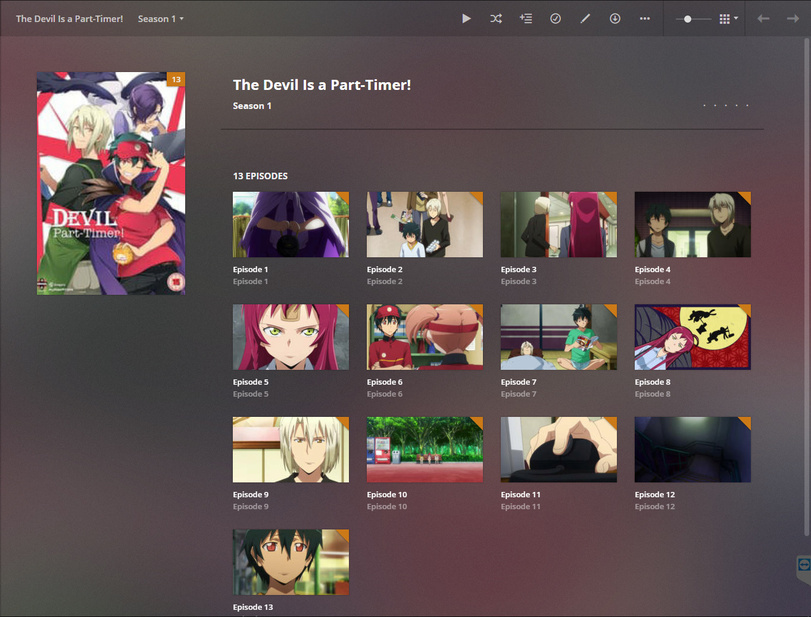The height and width of the screenshot is (617, 811).
Task: Click the season poster artwork
Action: [x=111, y=183]
